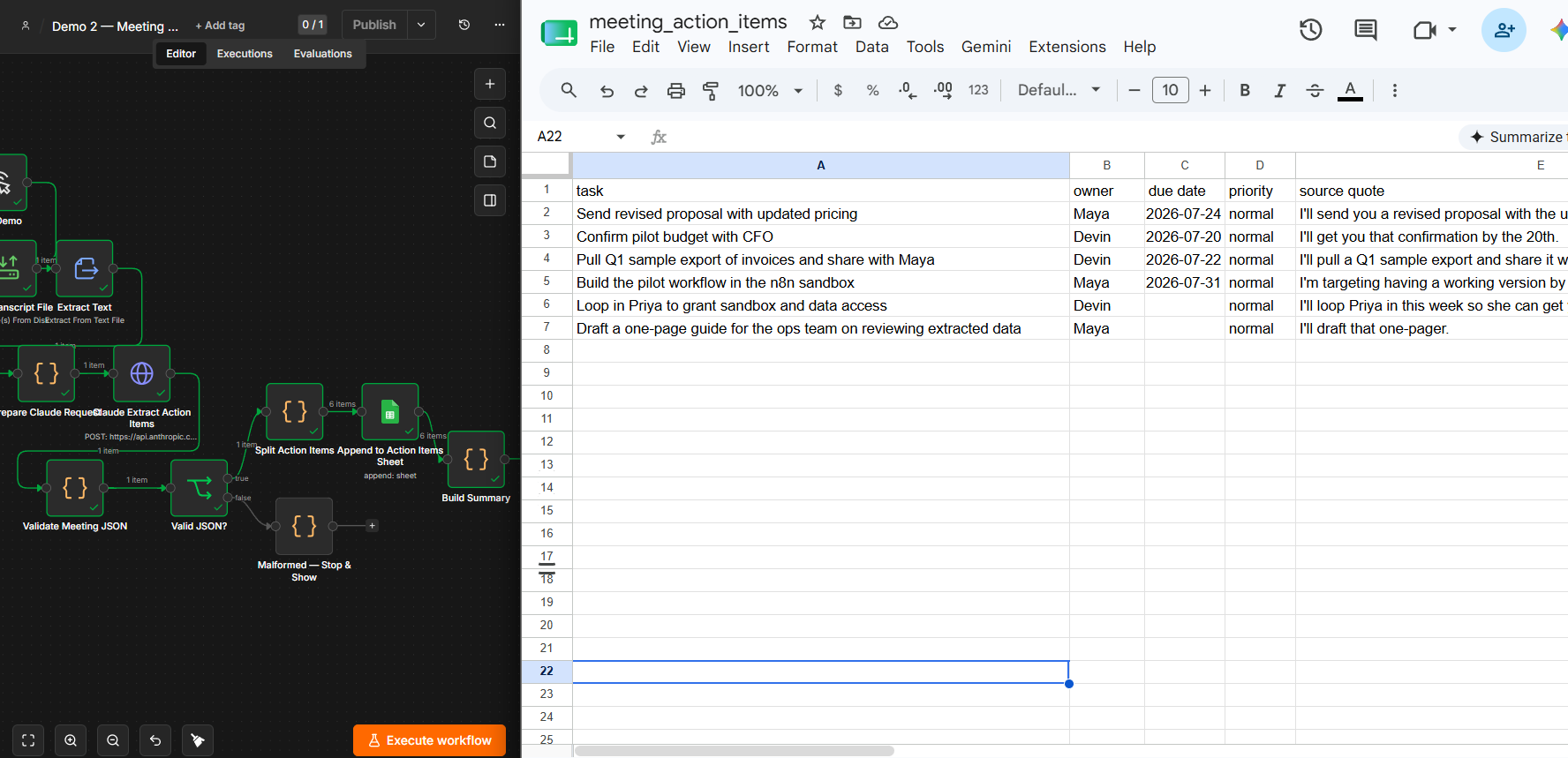Expand the Publish dropdown arrow
1568x758 pixels.
421,25
